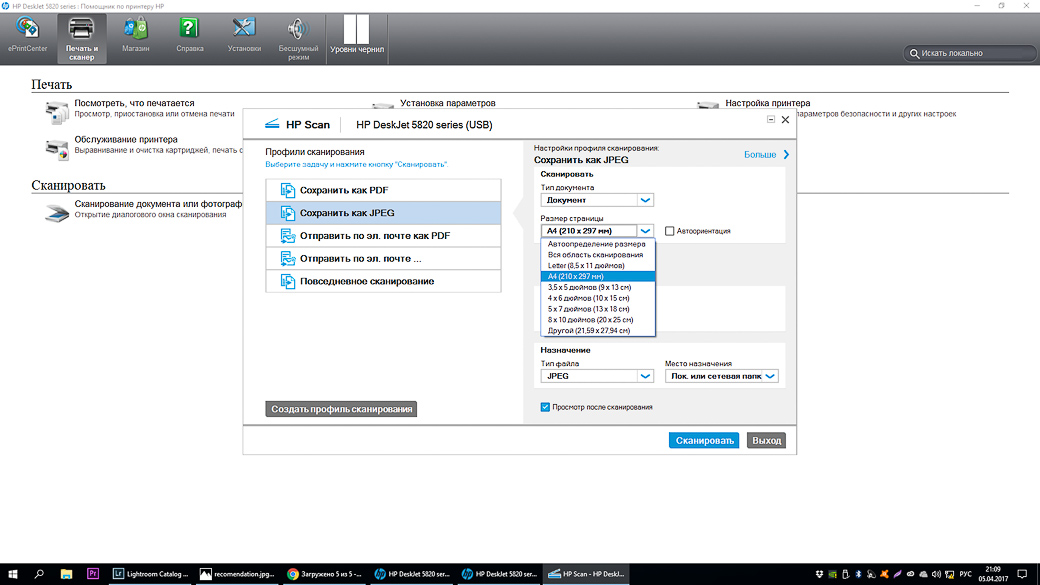Viewport: 1040px width, 585px height.
Task: Click the Dropbox tray icon
Action: (x=819, y=574)
